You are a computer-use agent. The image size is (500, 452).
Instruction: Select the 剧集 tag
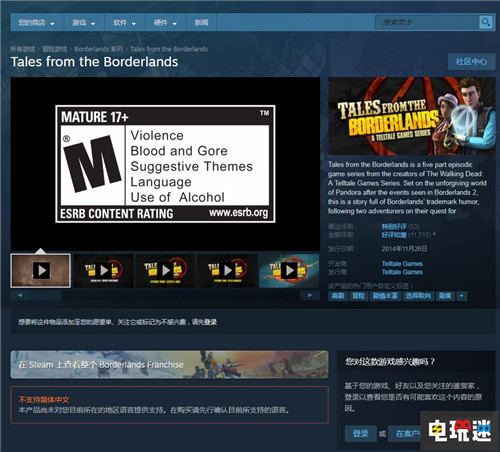[445, 296]
